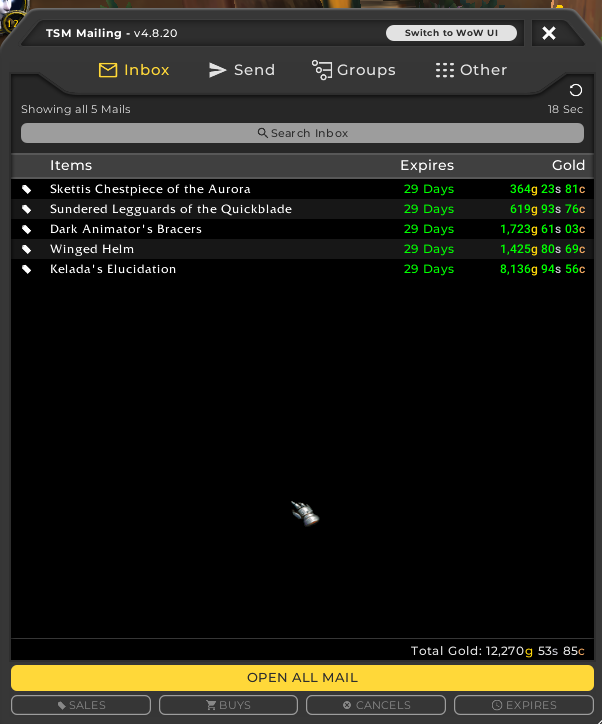Image resolution: width=602 pixels, height=724 pixels.
Task: Open all Sales mail
Action: click(x=81, y=705)
